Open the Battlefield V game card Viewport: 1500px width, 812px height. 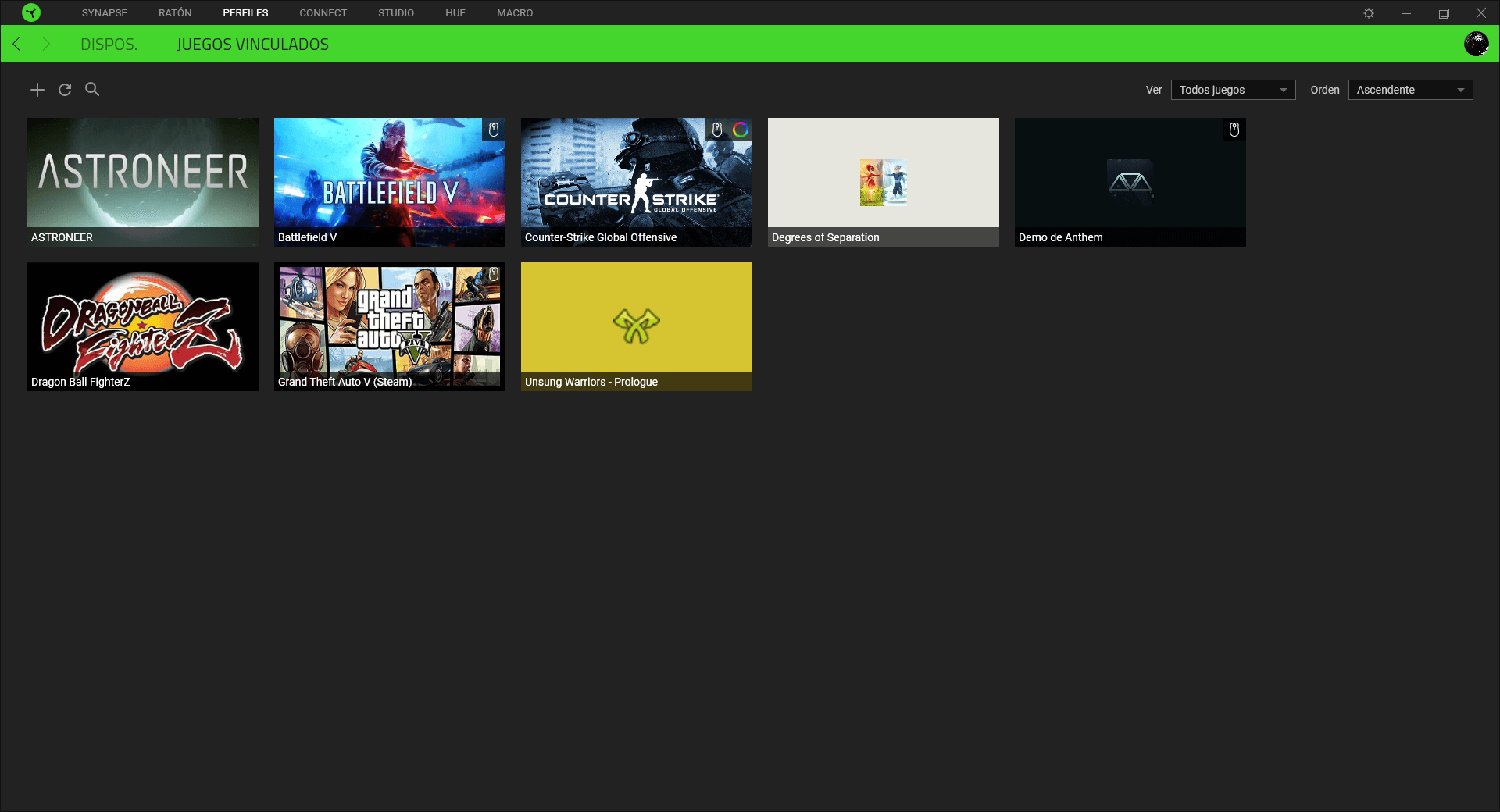pyautogui.click(x=390, y=182)
